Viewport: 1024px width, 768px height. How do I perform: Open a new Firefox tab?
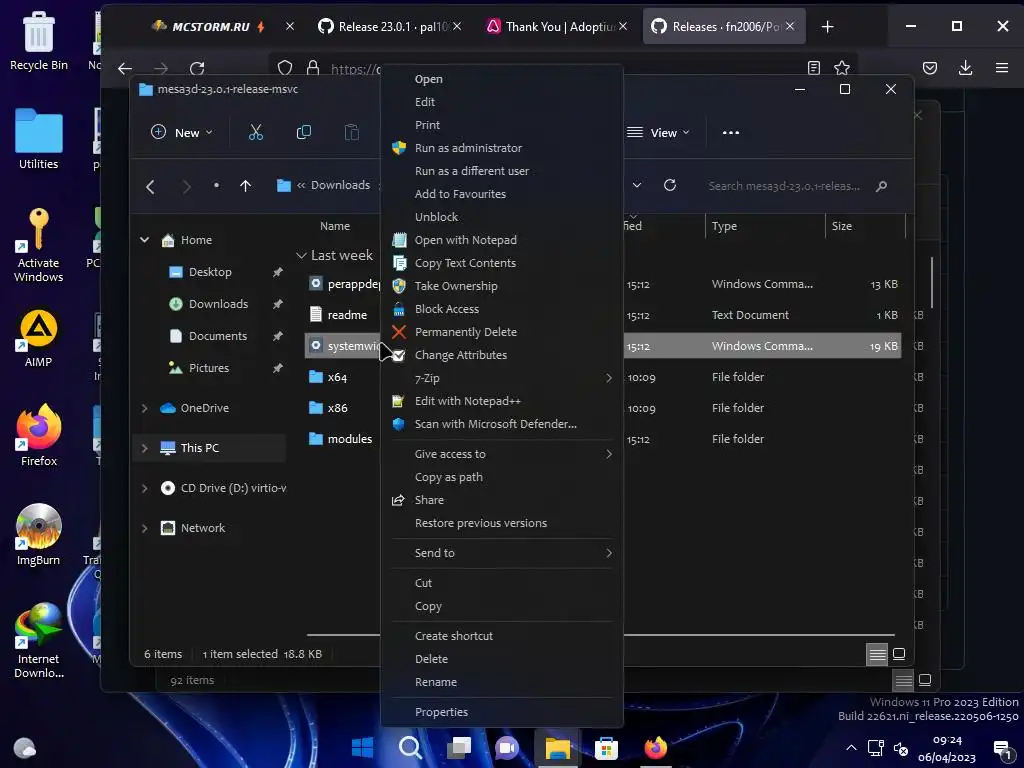tap(827, 27)
